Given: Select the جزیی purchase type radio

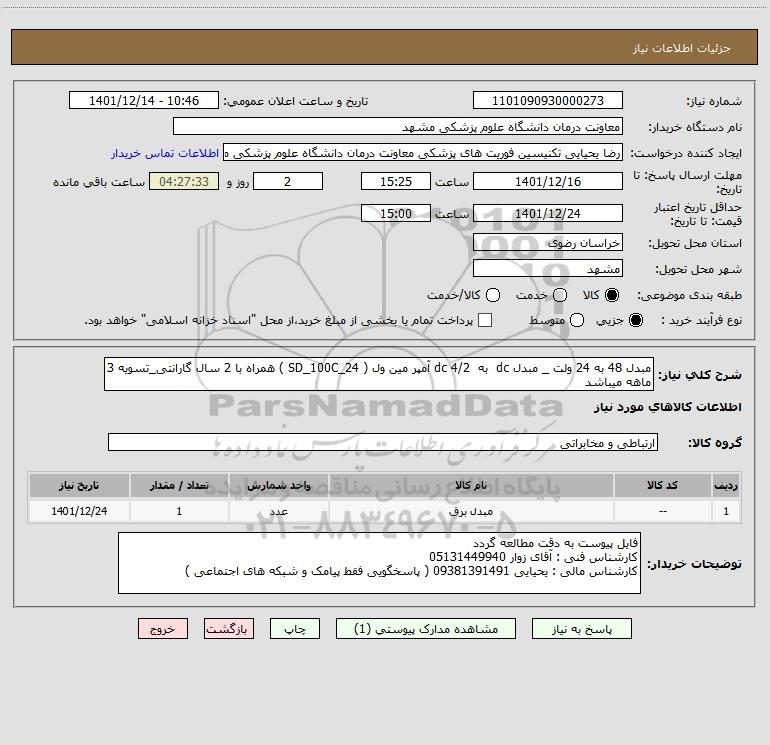Looking at the screenshot, I should coord(635,320).
